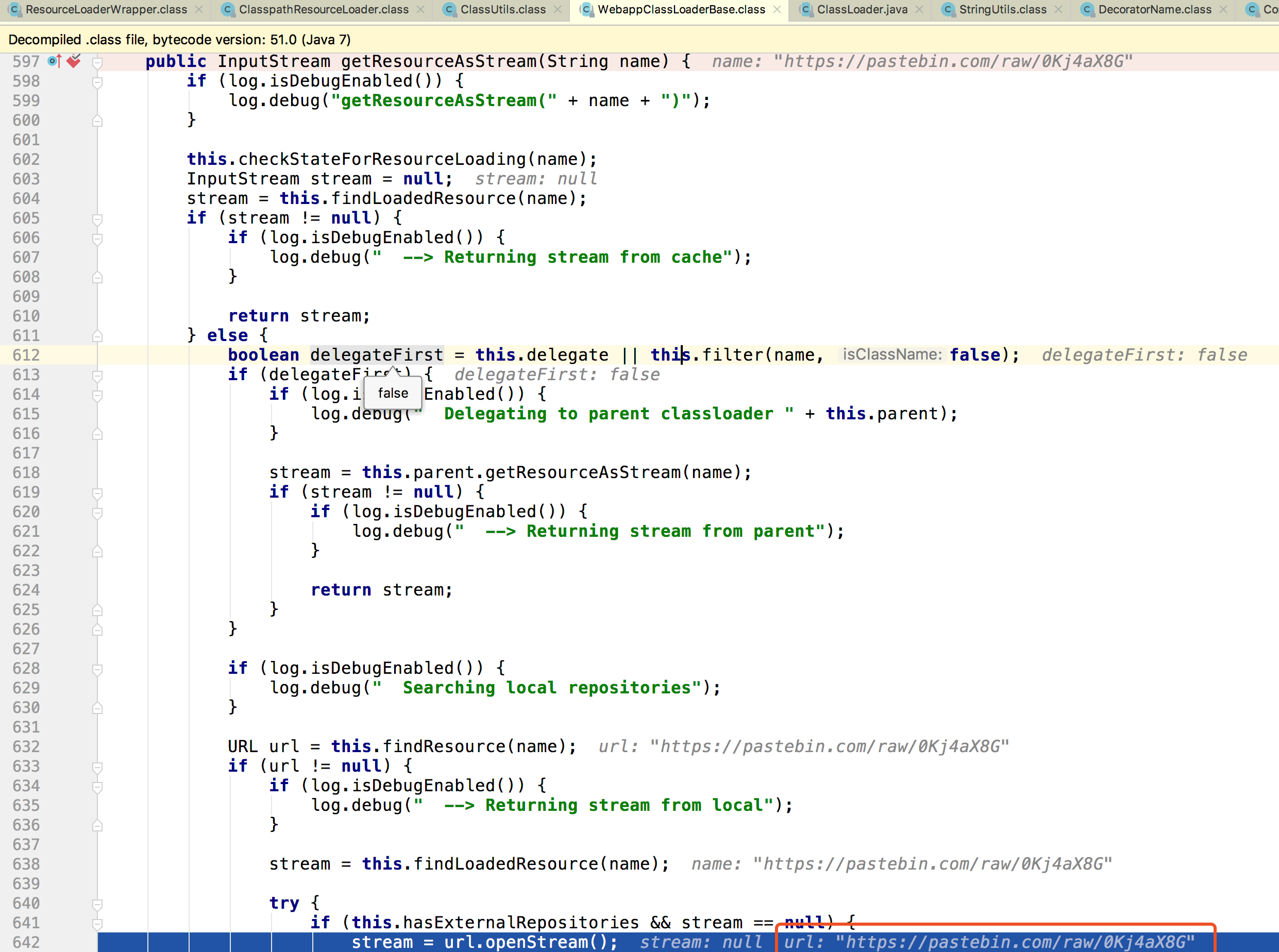Image resolution: width=1279 pixels, height=952 pixels.
Task: Open the DecoratorName.class tab
Action: click(1154, 10)
